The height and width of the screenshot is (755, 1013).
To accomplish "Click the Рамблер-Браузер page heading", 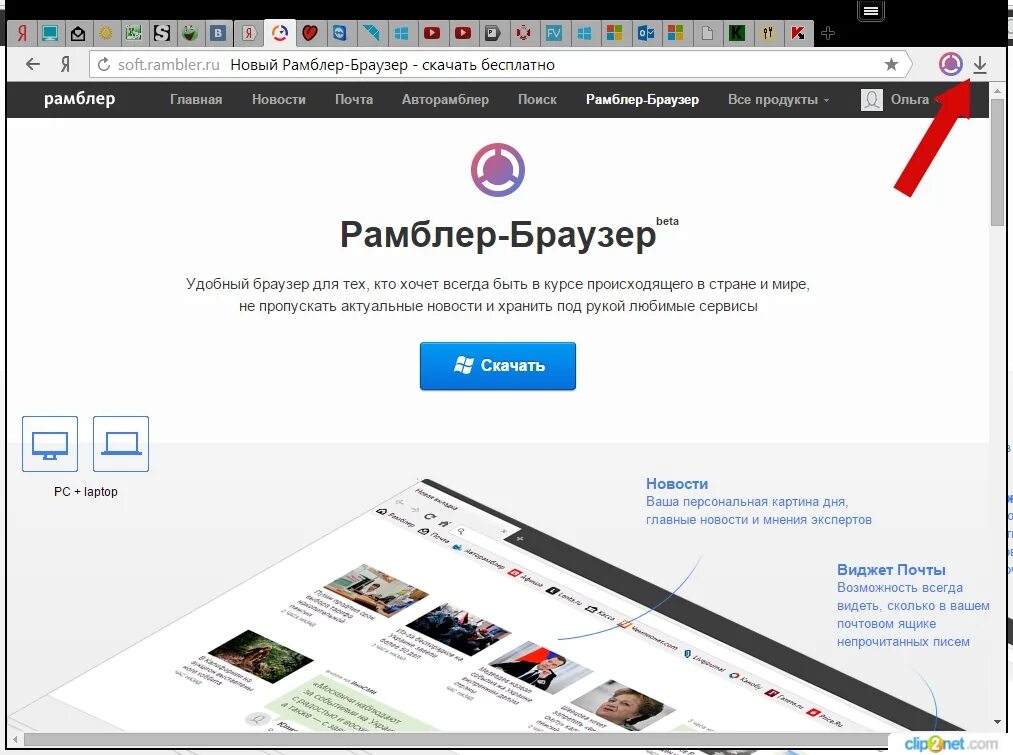I will [498, 234].
